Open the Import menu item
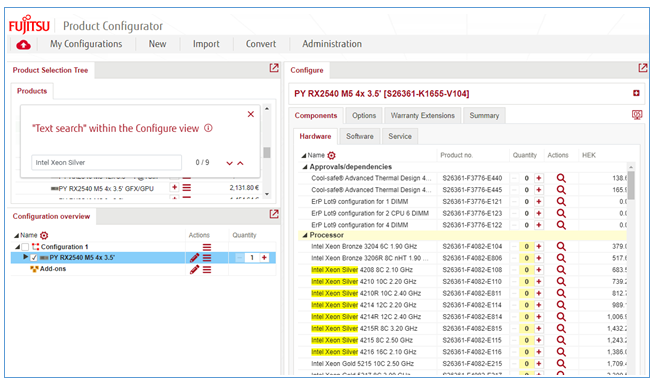This screenshot has height=382, width=655. tap(206, 44)
